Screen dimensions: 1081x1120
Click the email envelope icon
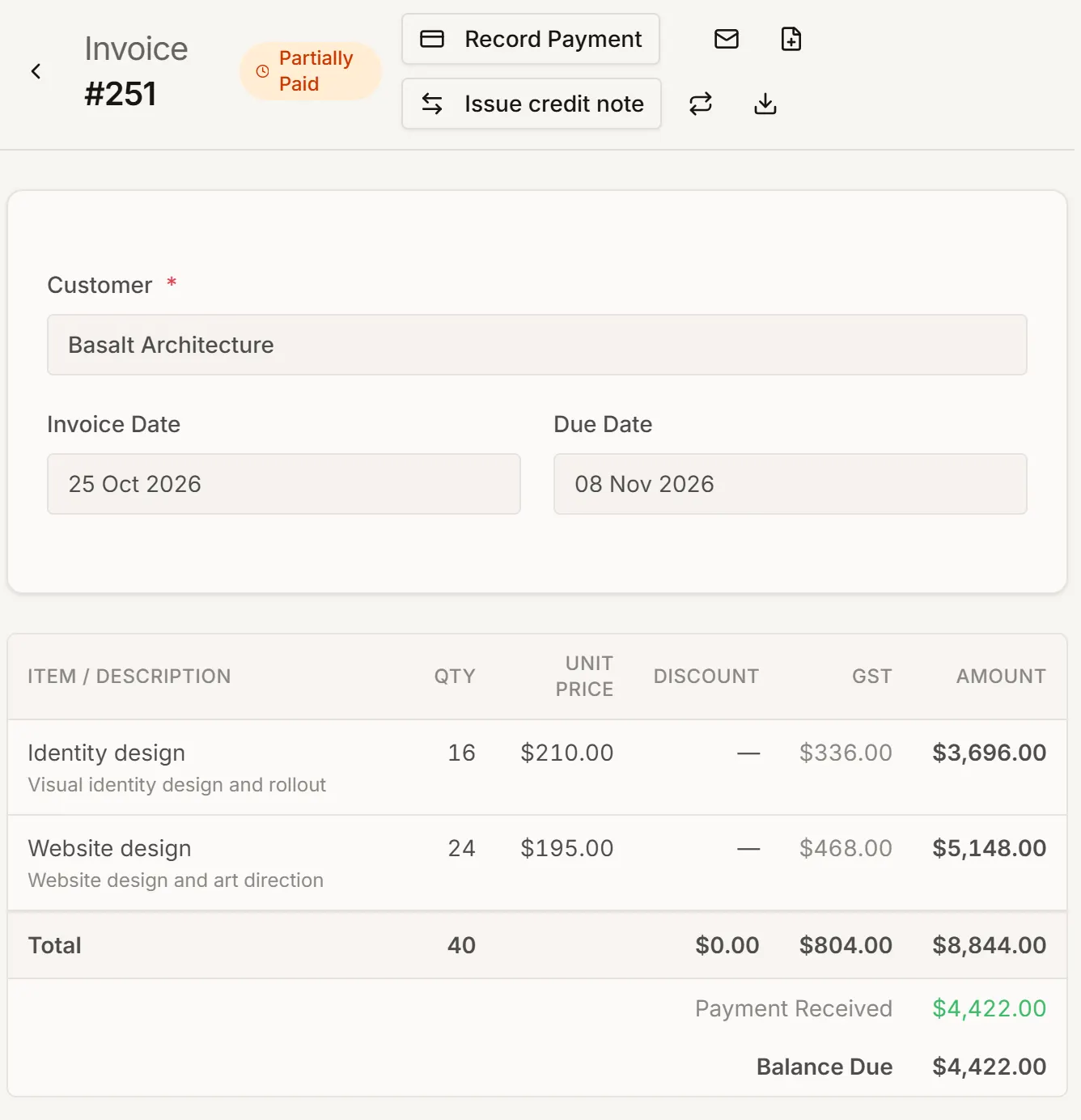click(x=727, y=39)
